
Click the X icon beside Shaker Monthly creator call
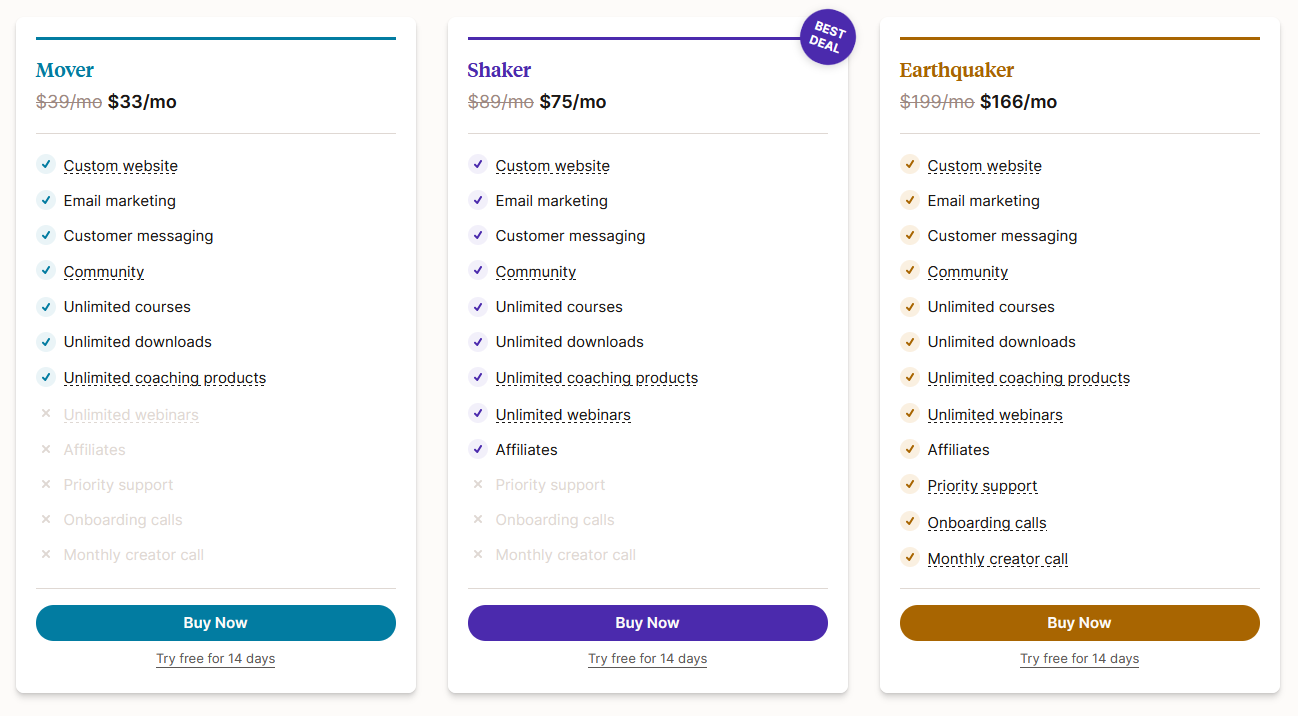pos(477,555)
